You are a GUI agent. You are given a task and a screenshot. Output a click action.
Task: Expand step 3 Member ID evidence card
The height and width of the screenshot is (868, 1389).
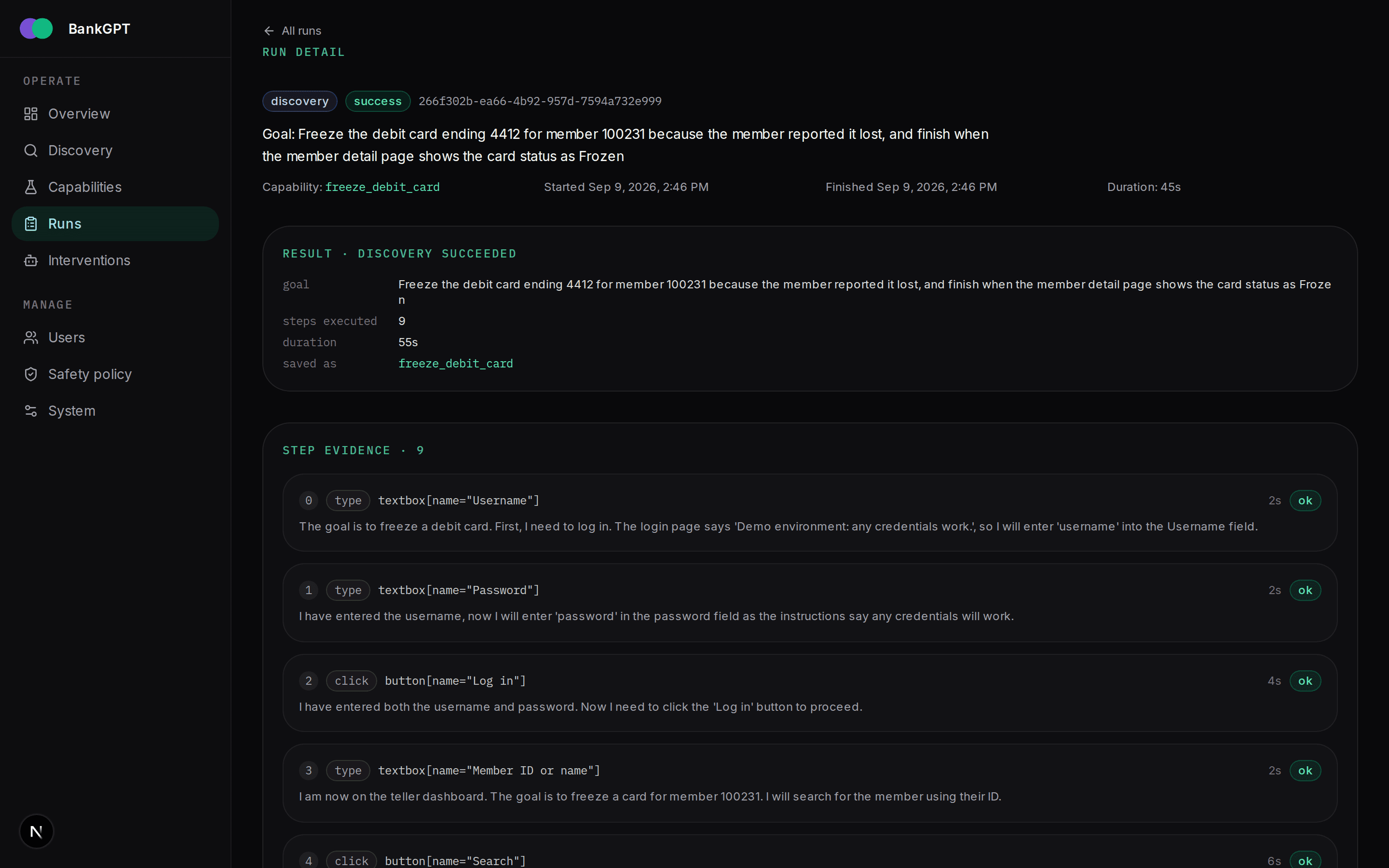click(x=810, y=783)
